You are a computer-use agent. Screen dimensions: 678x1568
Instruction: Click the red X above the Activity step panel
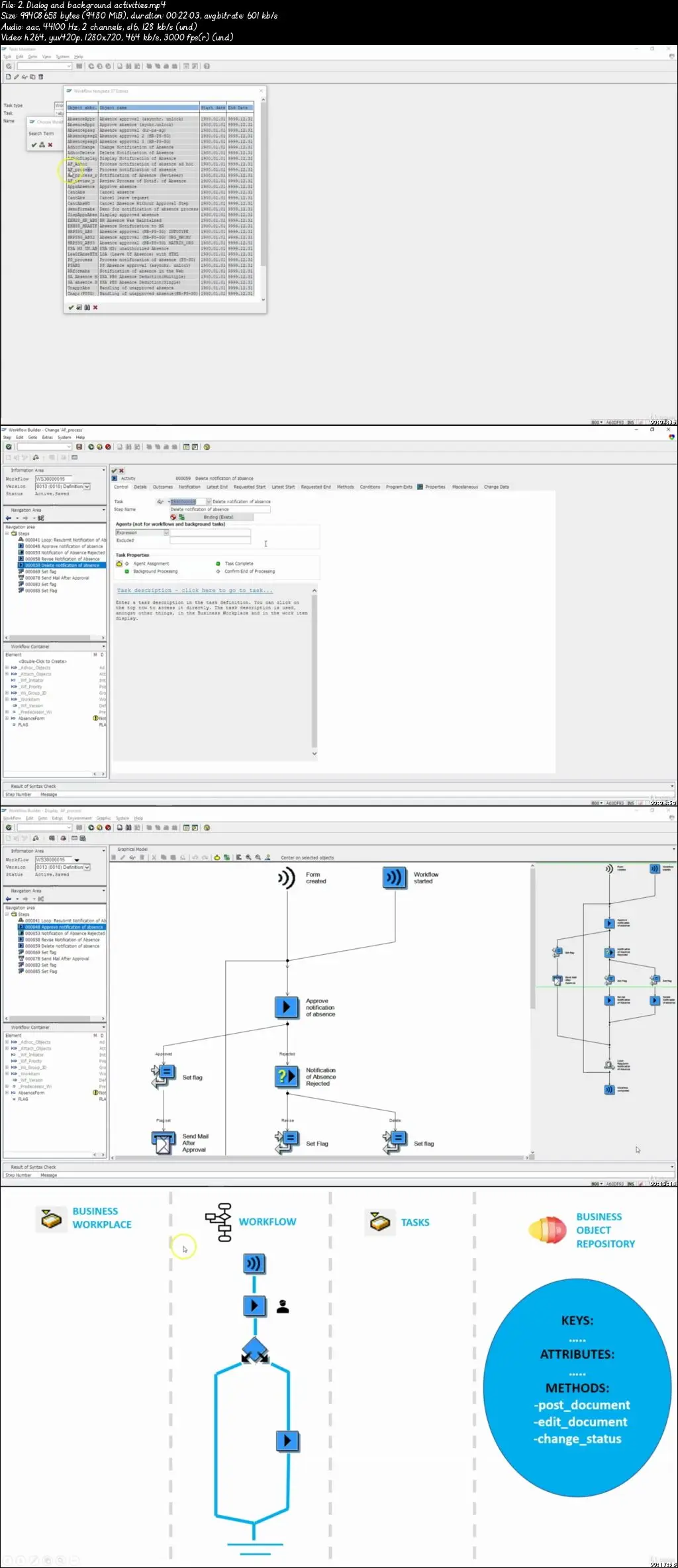121,471
